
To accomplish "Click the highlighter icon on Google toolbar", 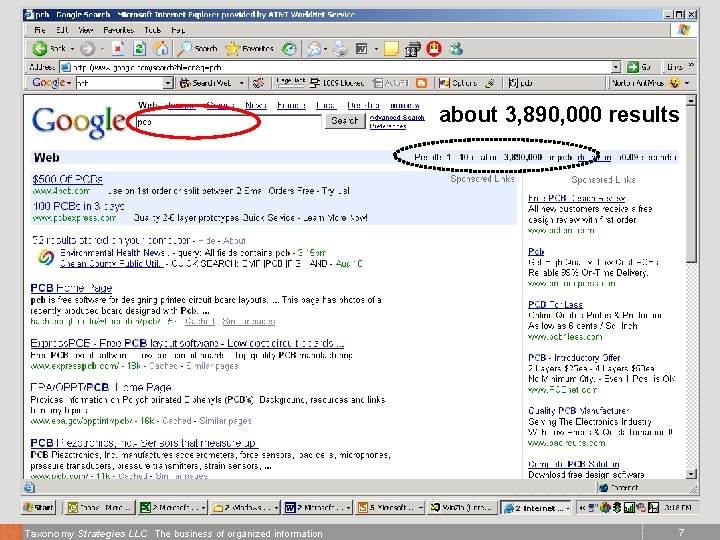I will click(490, 83).
